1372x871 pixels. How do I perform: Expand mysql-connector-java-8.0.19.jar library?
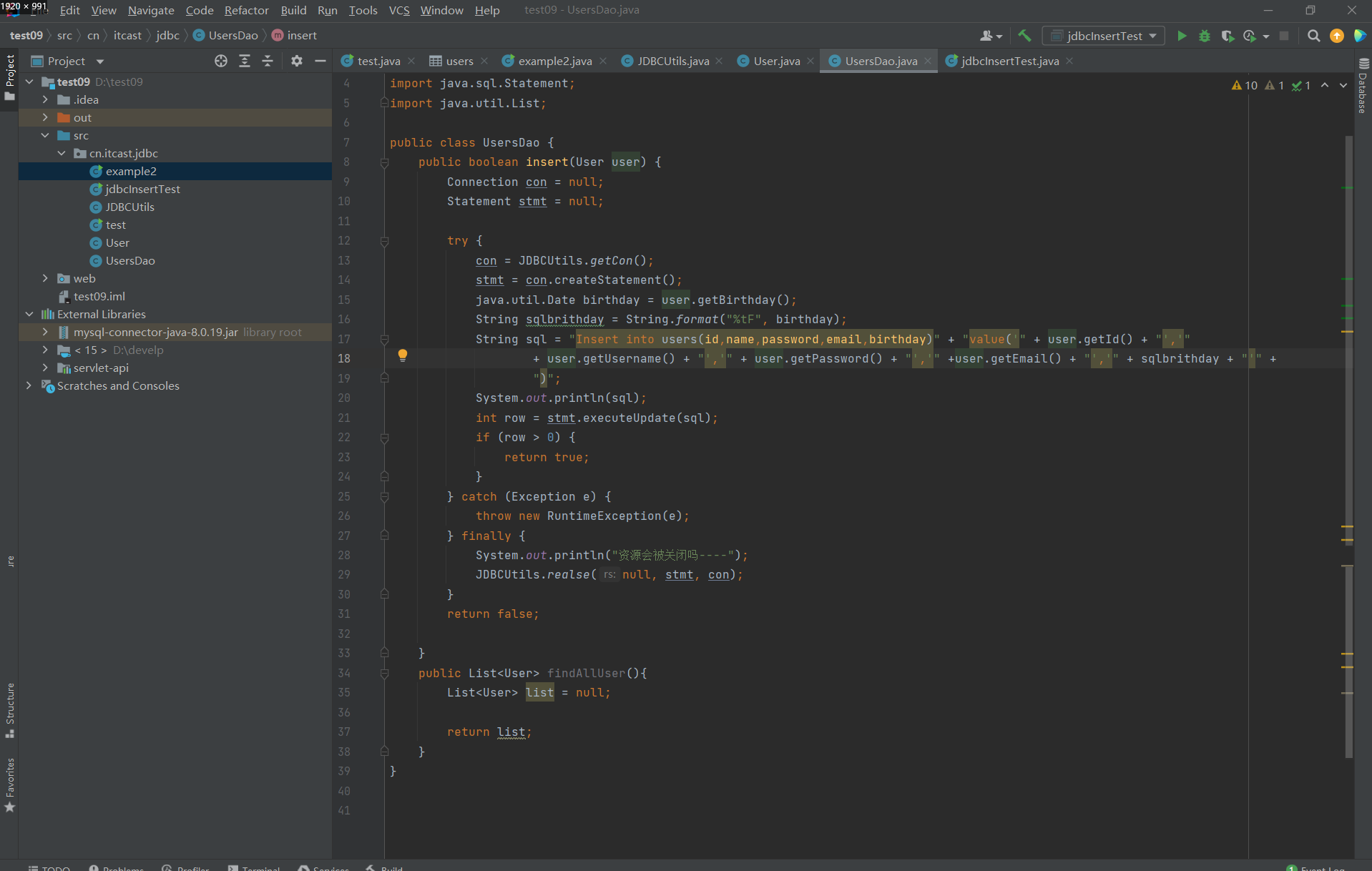45,332
